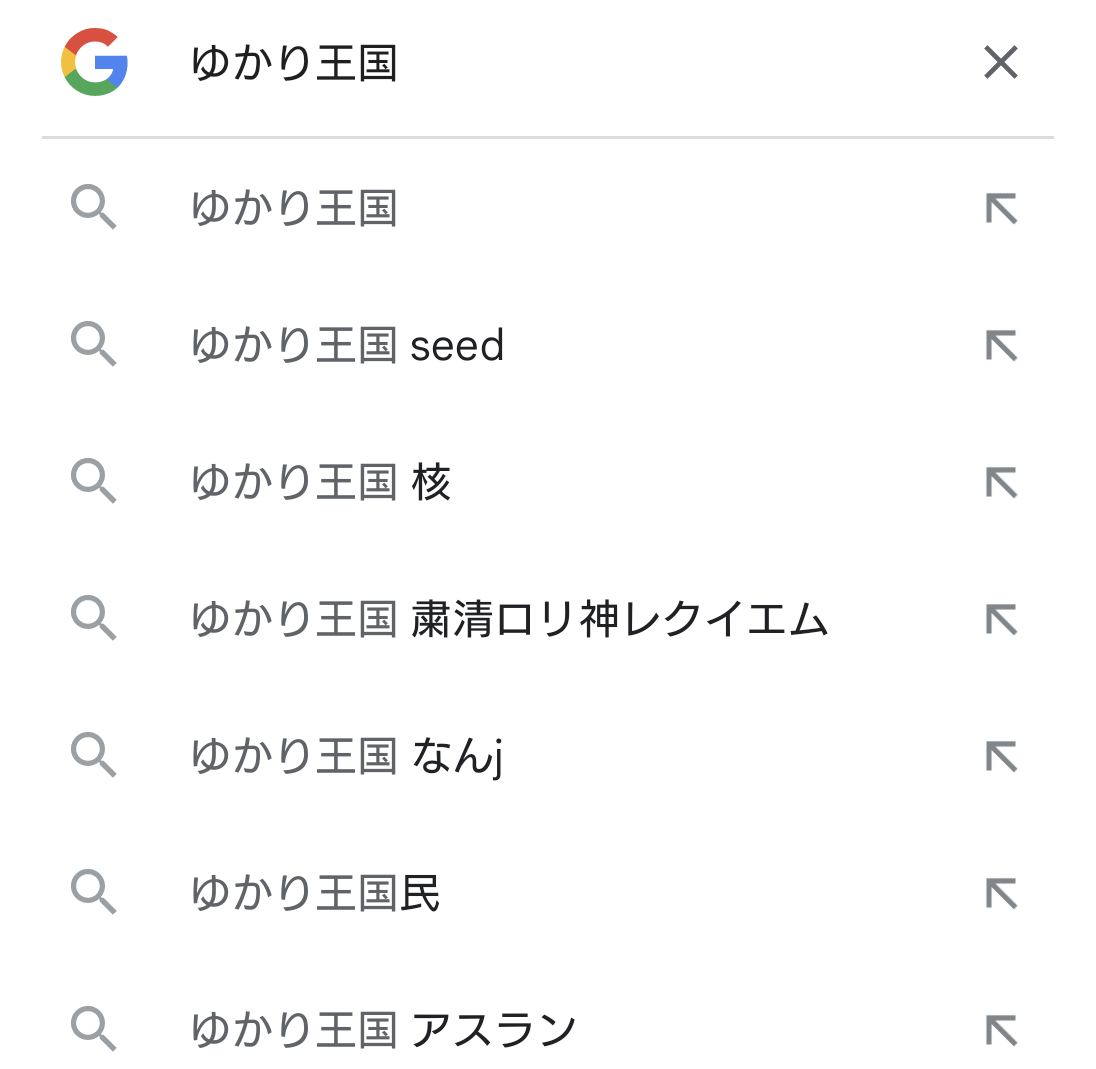Select the suggestion ゆかり王国 アスラン
The height and width of the screenshot is (1069, 1096).
click(383, 1029)
